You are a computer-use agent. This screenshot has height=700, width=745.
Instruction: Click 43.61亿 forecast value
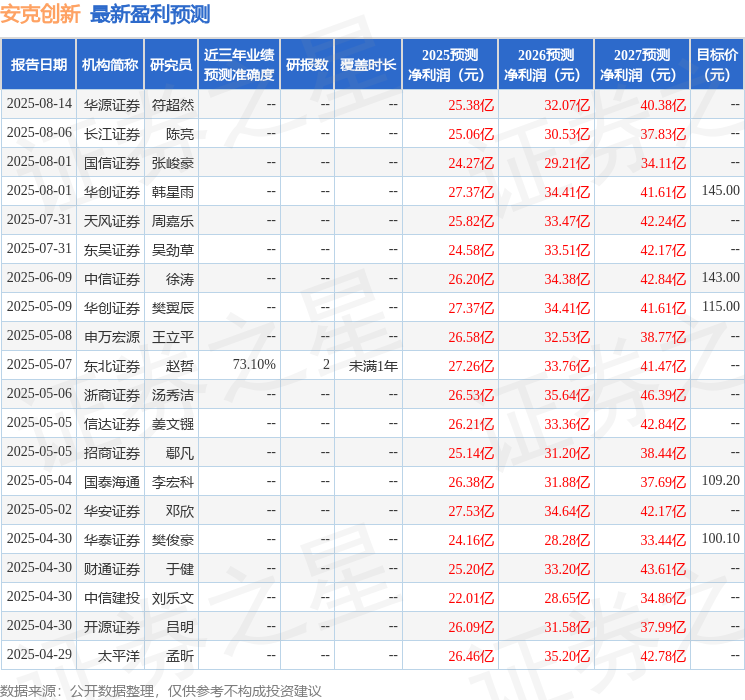[663, 569]
